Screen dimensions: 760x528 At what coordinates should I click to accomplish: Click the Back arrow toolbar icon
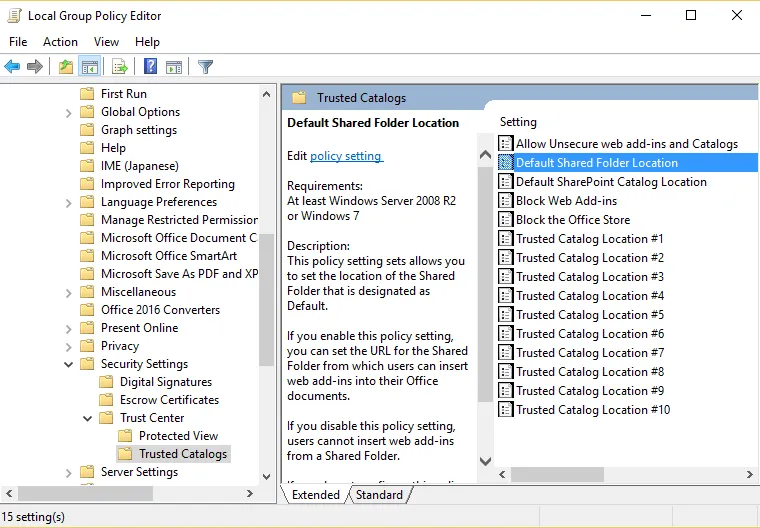pos(12,66)
